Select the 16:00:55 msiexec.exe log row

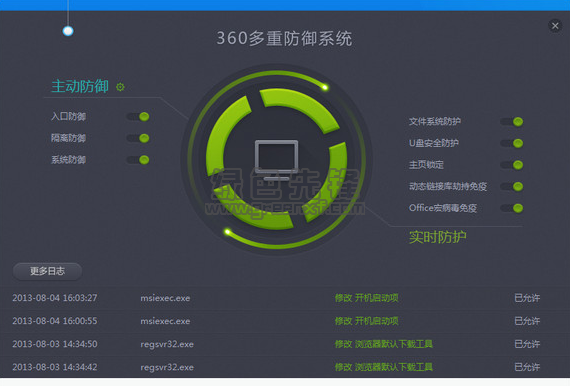(x=285, y=321)
